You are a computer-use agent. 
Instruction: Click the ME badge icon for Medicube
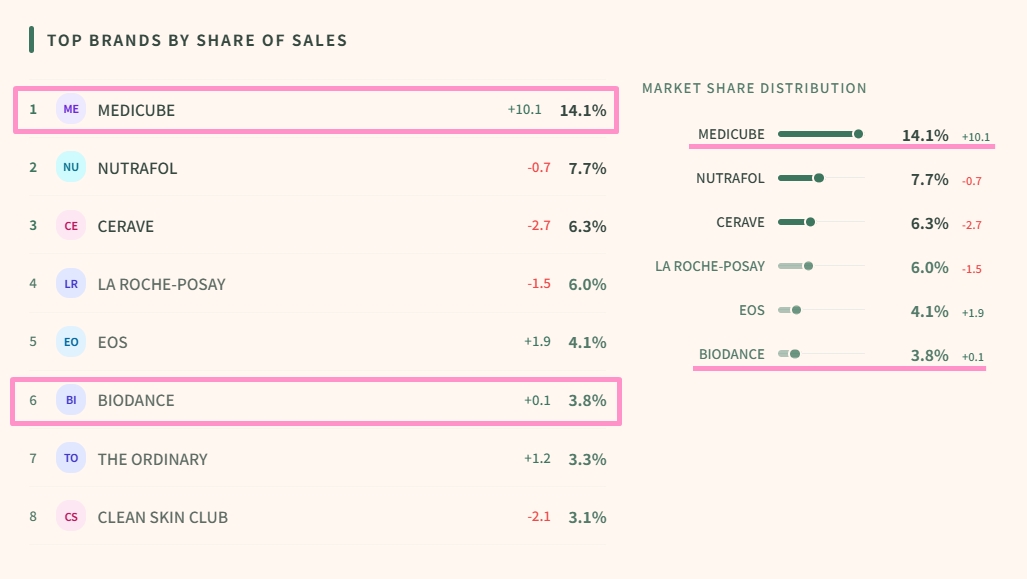[71, 110]
